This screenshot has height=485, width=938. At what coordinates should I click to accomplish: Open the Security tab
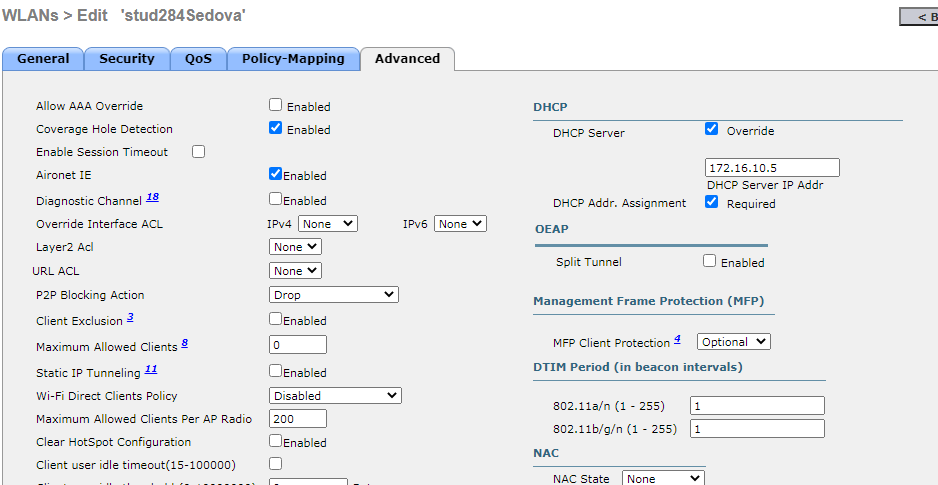tap(126, 59)
